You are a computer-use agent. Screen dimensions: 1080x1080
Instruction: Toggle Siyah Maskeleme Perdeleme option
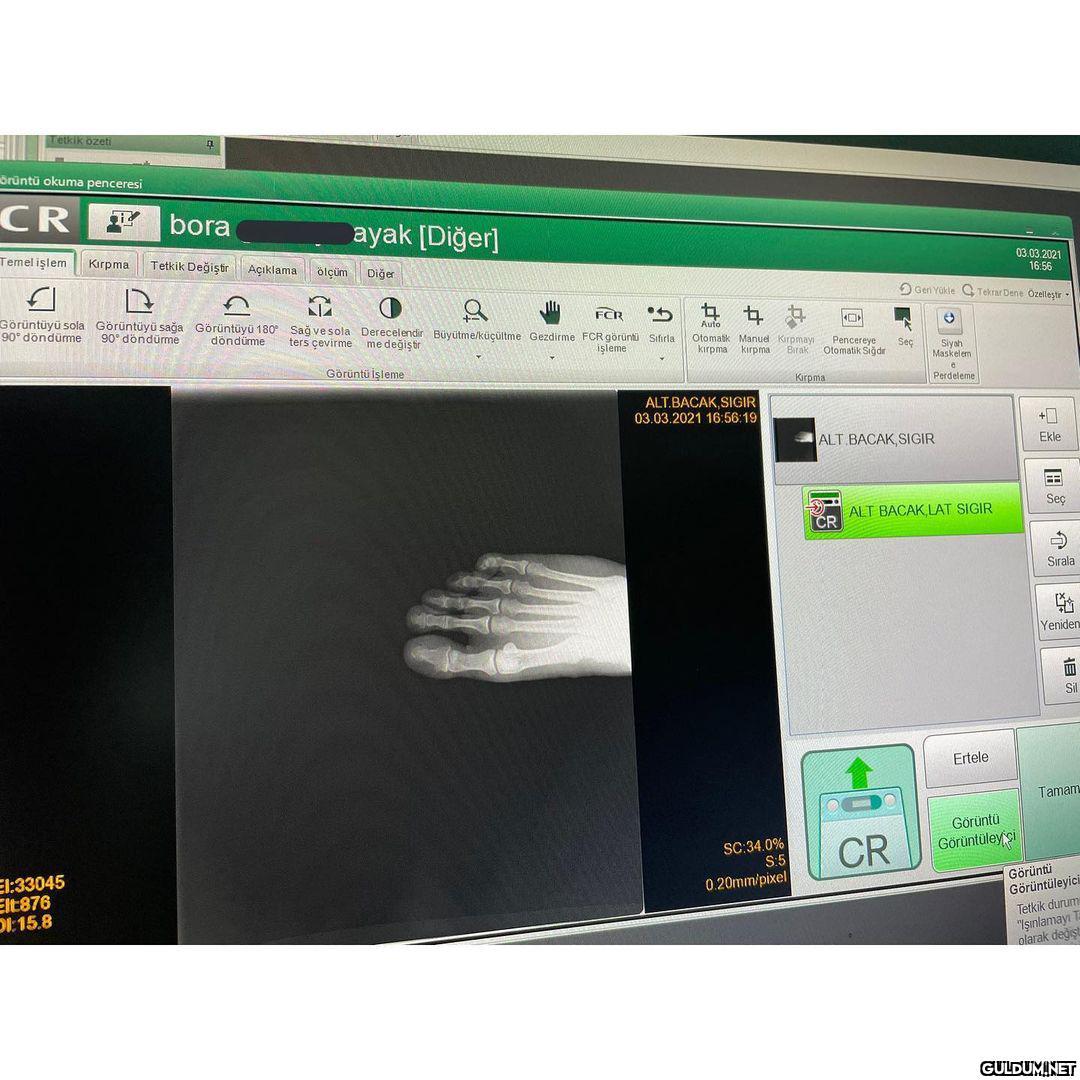(x=950, y=321)
